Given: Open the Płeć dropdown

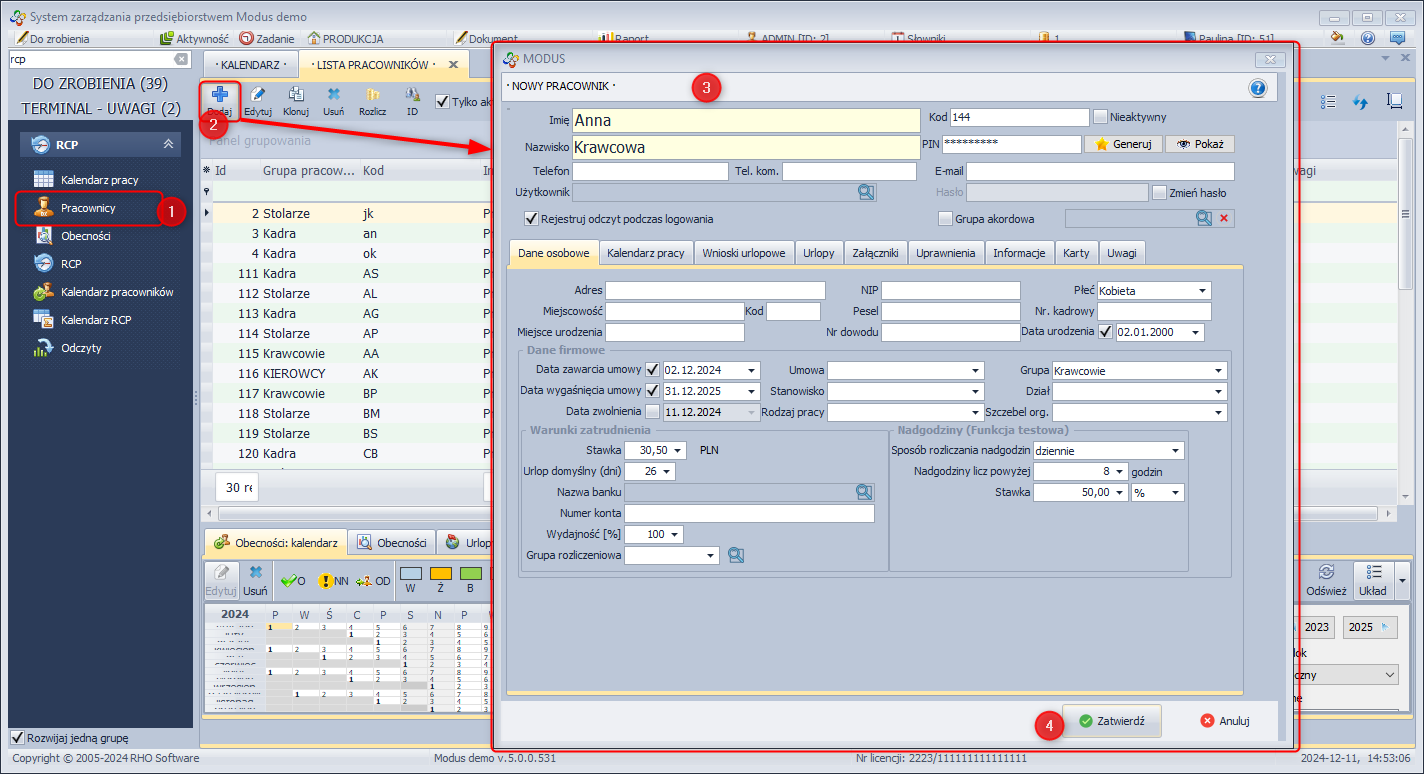Looking at the screenshot, I should [1201, 291].
